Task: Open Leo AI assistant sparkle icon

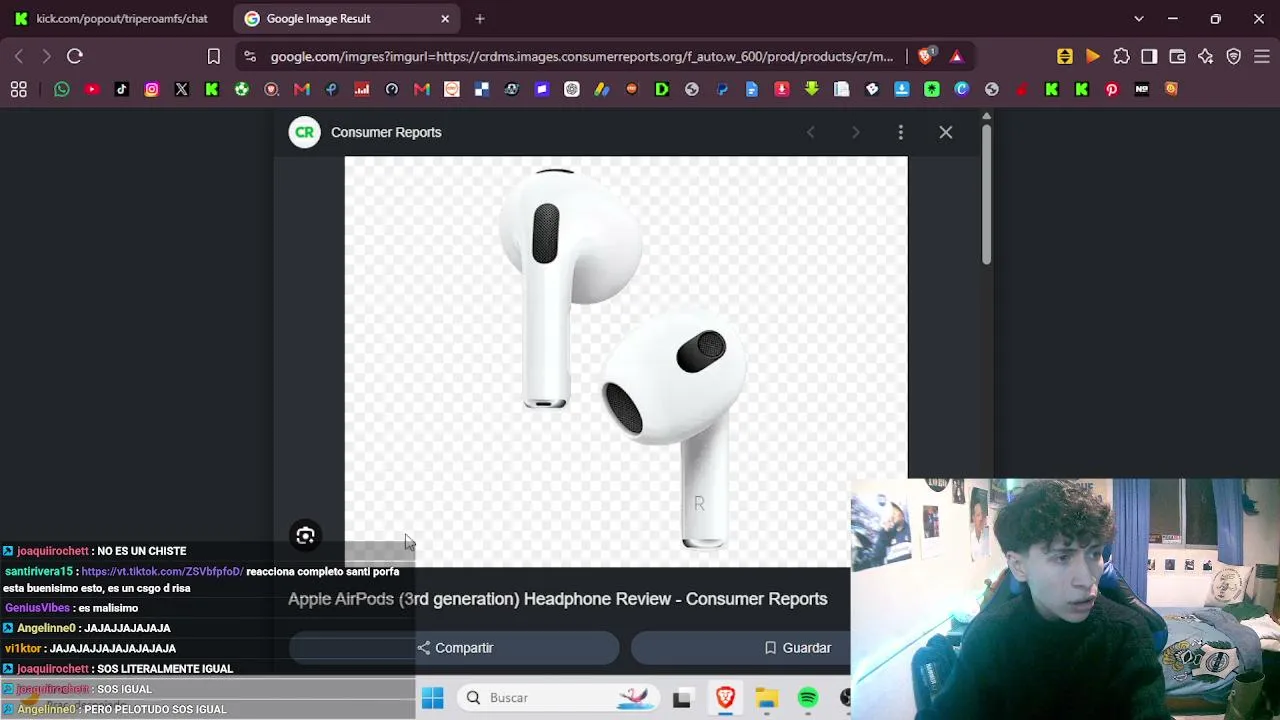Action: pos(1205,56)
